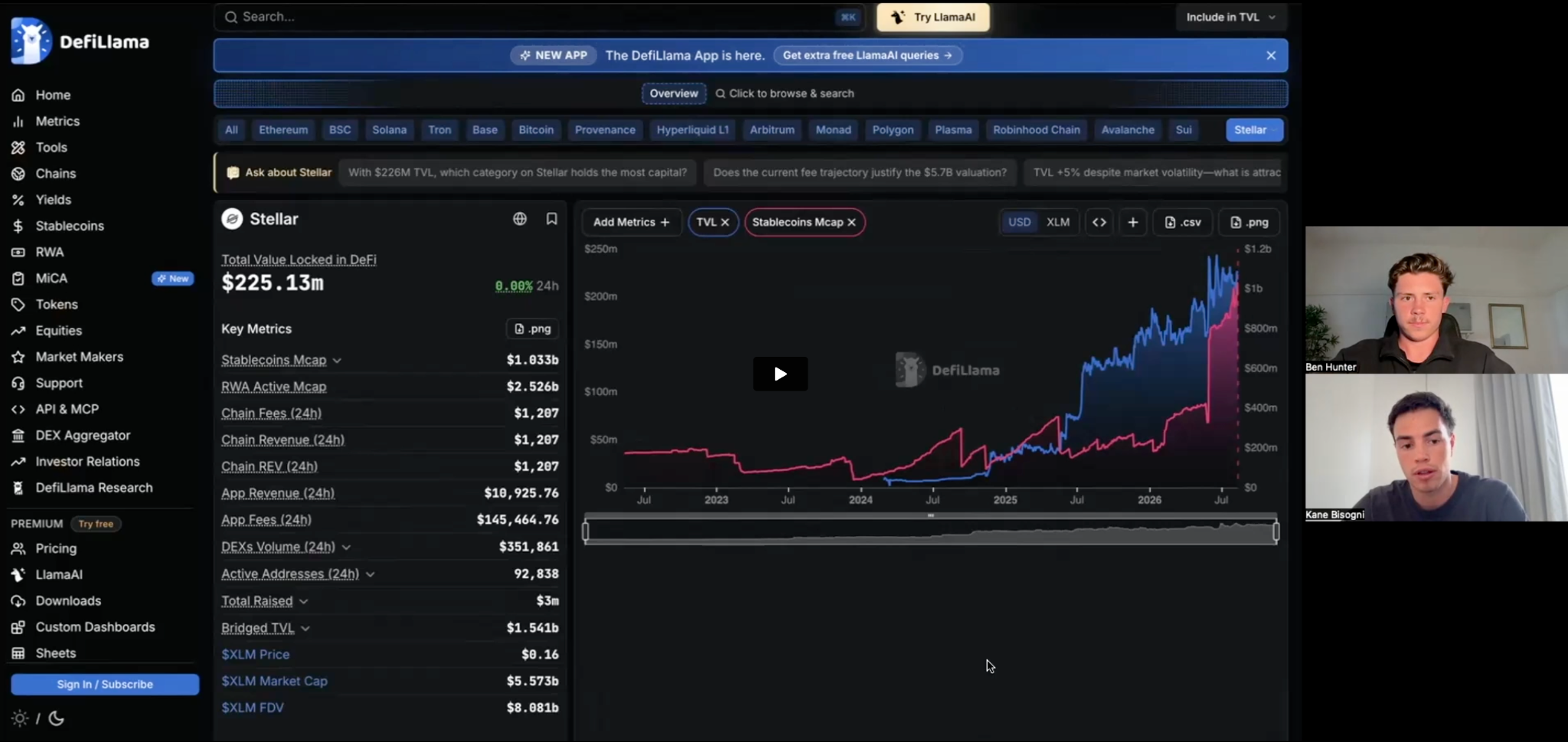This screenshot has width=1568, height=742.
Task: Download the chart as .png
Action: [x=1249, y=222]
